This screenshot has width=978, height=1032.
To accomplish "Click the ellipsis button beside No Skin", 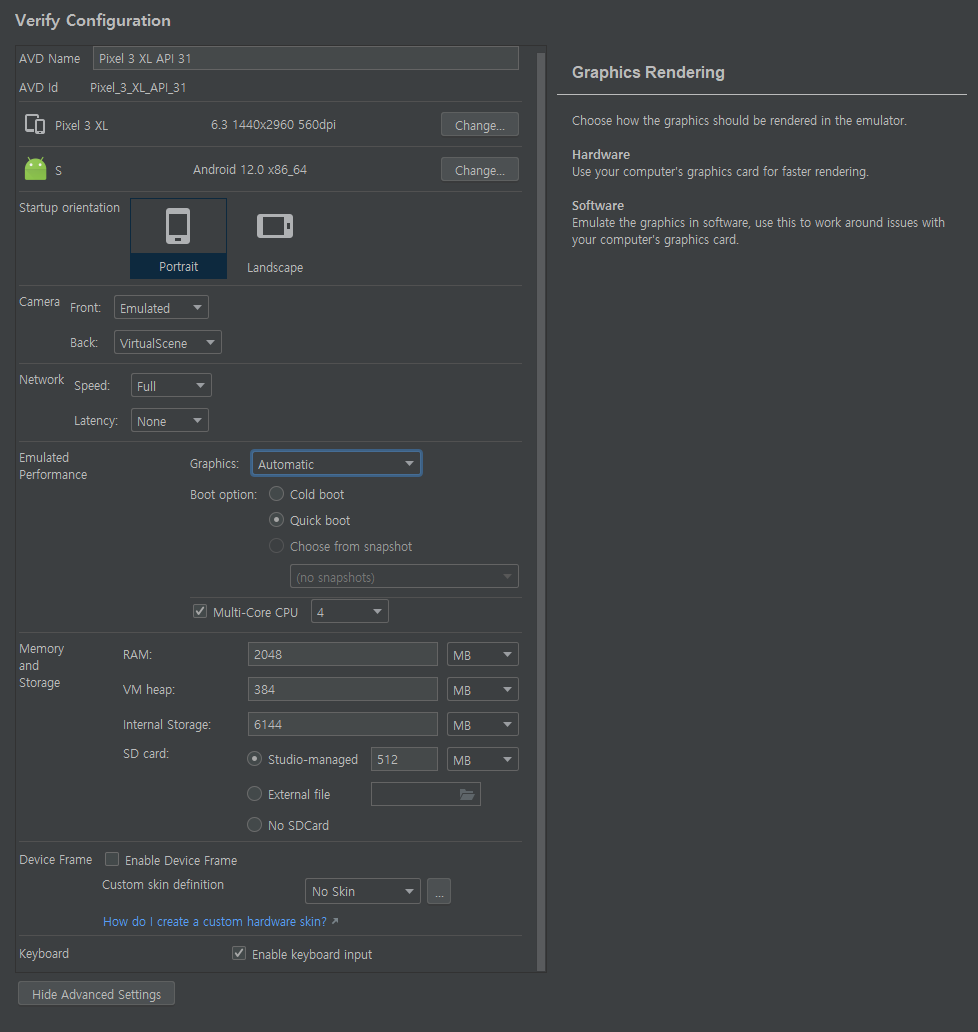I will click(439, 891).
